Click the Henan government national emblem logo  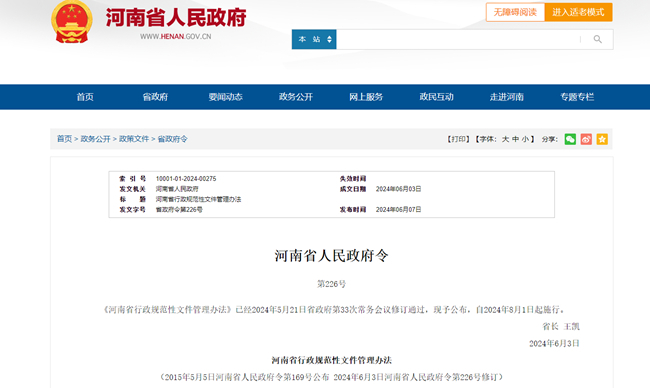(x=72, y=22)
